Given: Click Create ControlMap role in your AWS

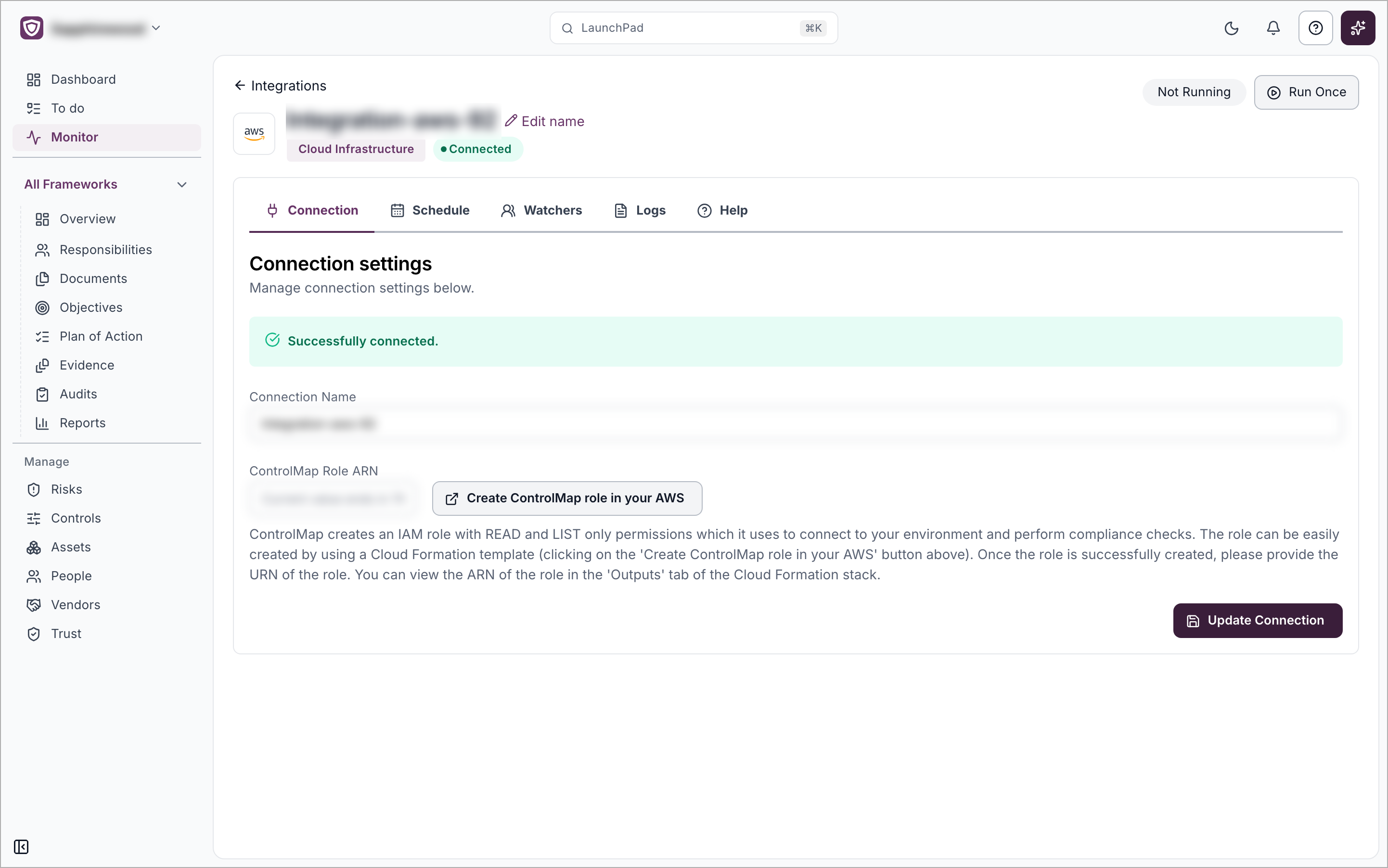Looking at the screenshot, I should 567,498.
